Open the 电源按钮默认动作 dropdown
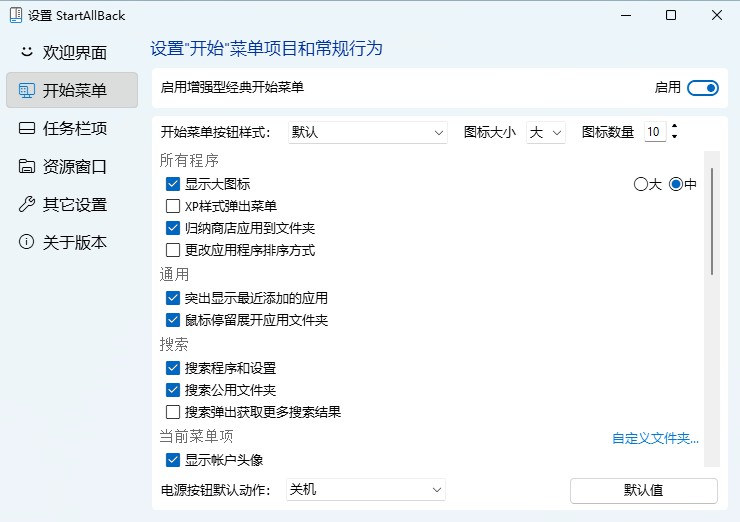740x522 pixels. coord(365,490)
